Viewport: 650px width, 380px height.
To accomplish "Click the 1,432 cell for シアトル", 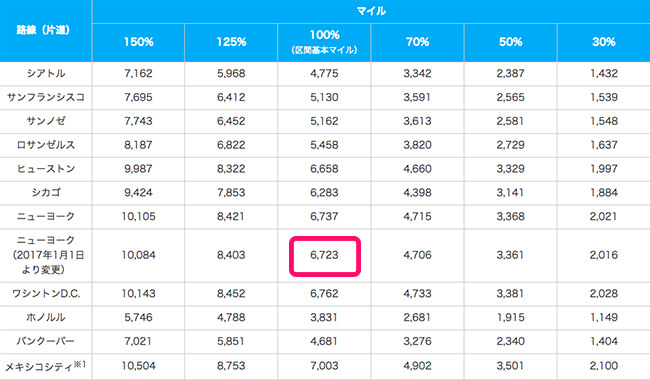I will point(604,73).
